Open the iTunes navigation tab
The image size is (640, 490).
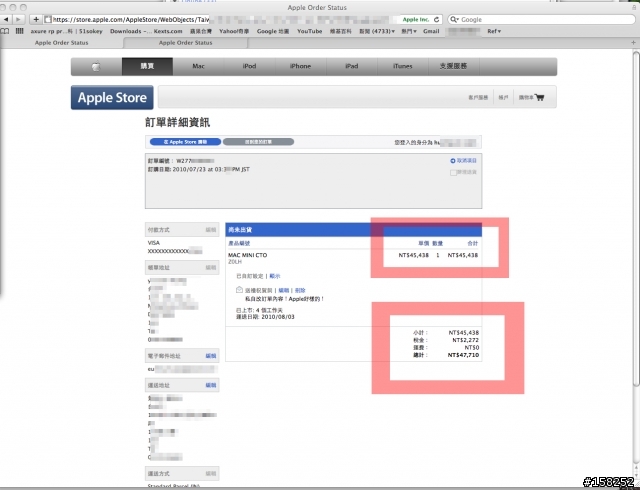click(x=403, y=66)
